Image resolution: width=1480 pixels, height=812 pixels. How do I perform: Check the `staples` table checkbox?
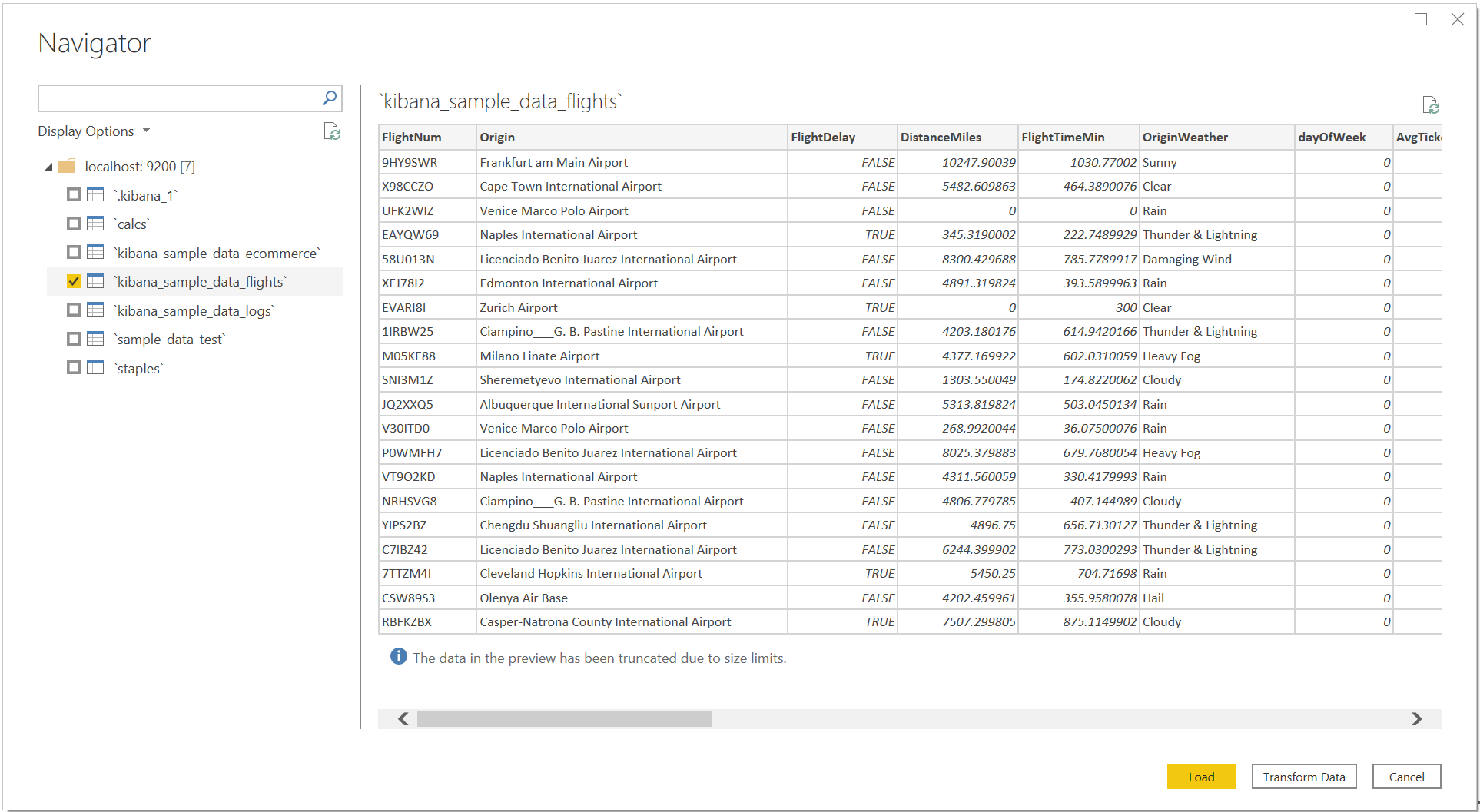click(x=74, y=367)
